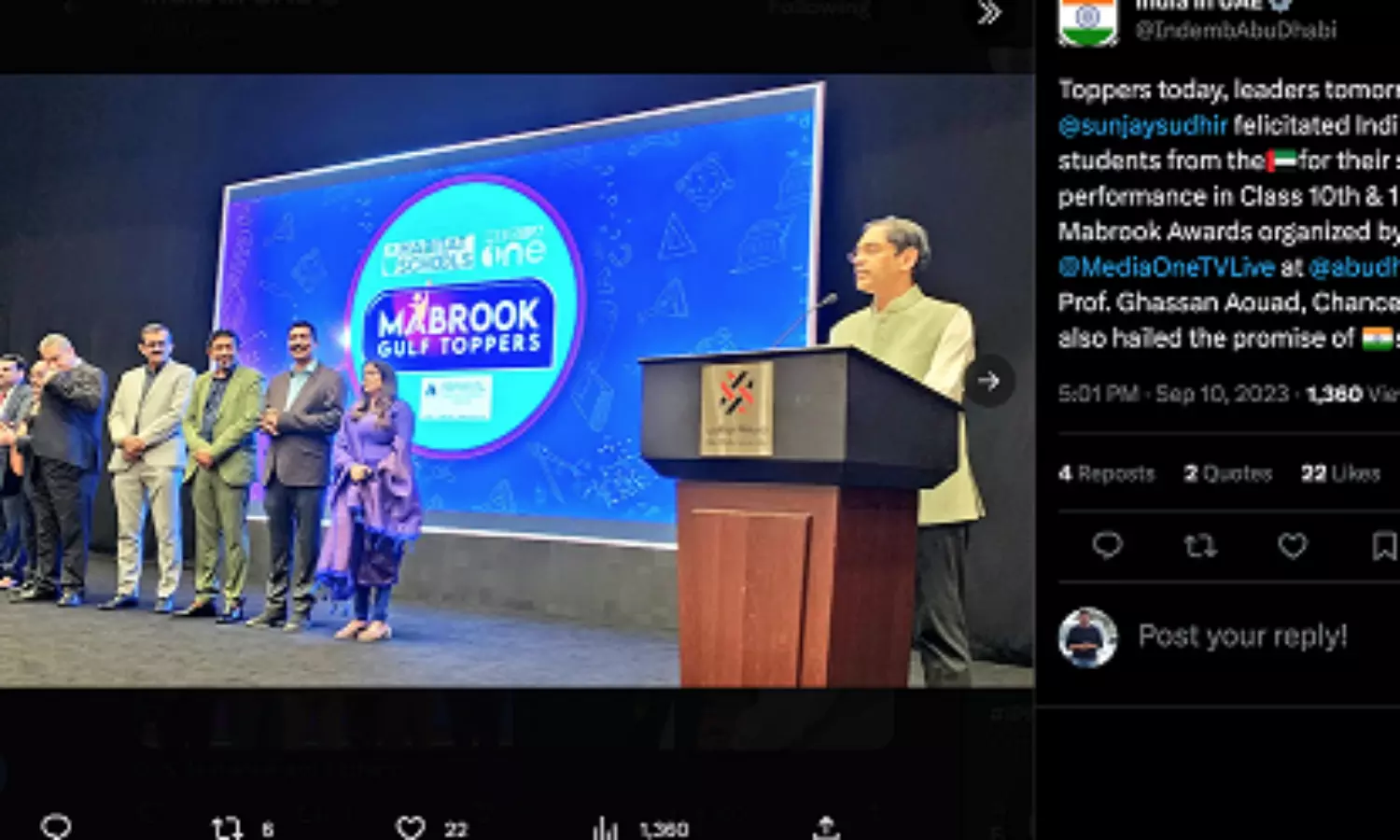1400x840 pixels.
Task: View 22 Likes list
Action: point(1340,474)
